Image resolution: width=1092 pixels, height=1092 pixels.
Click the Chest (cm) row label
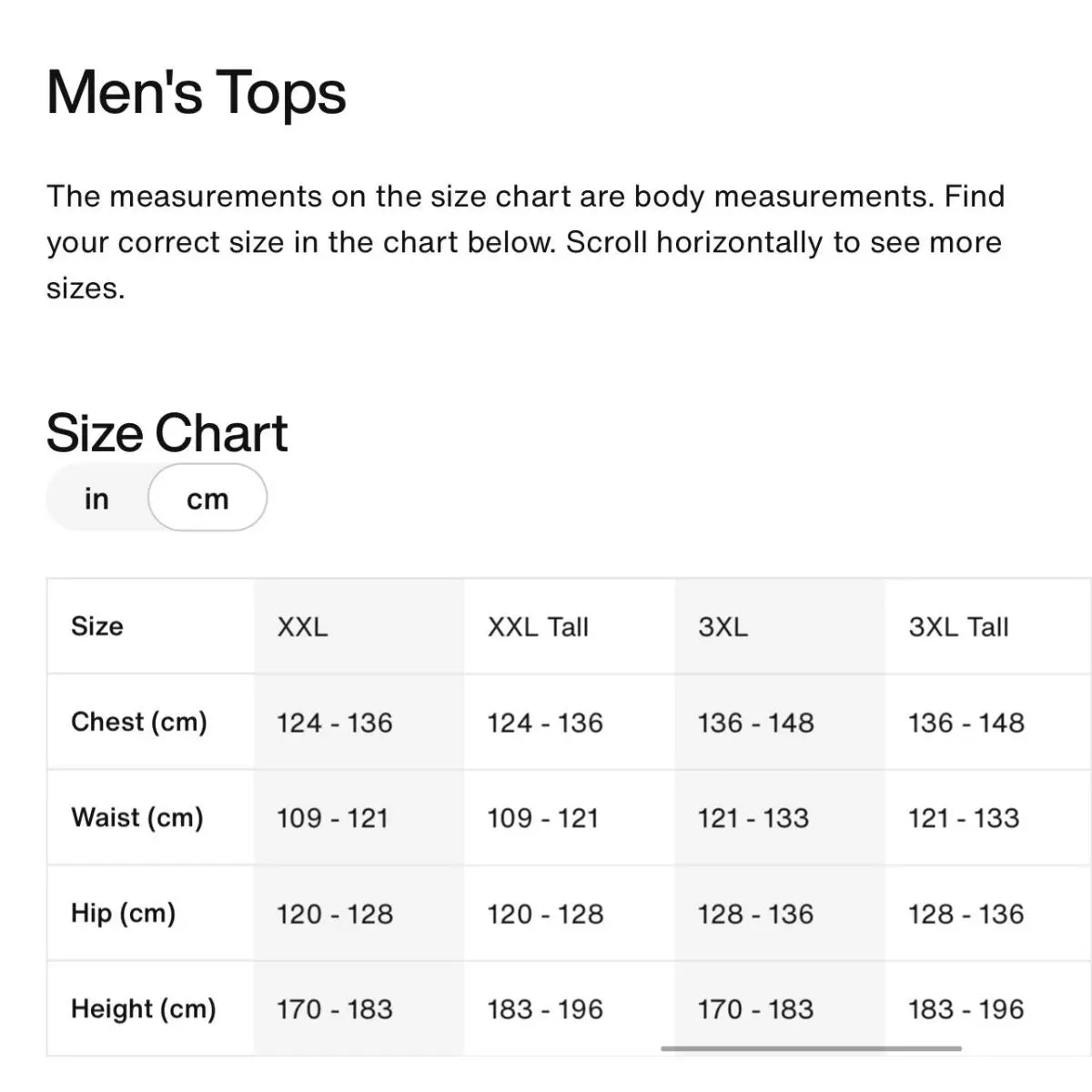(x=139, y=722)
